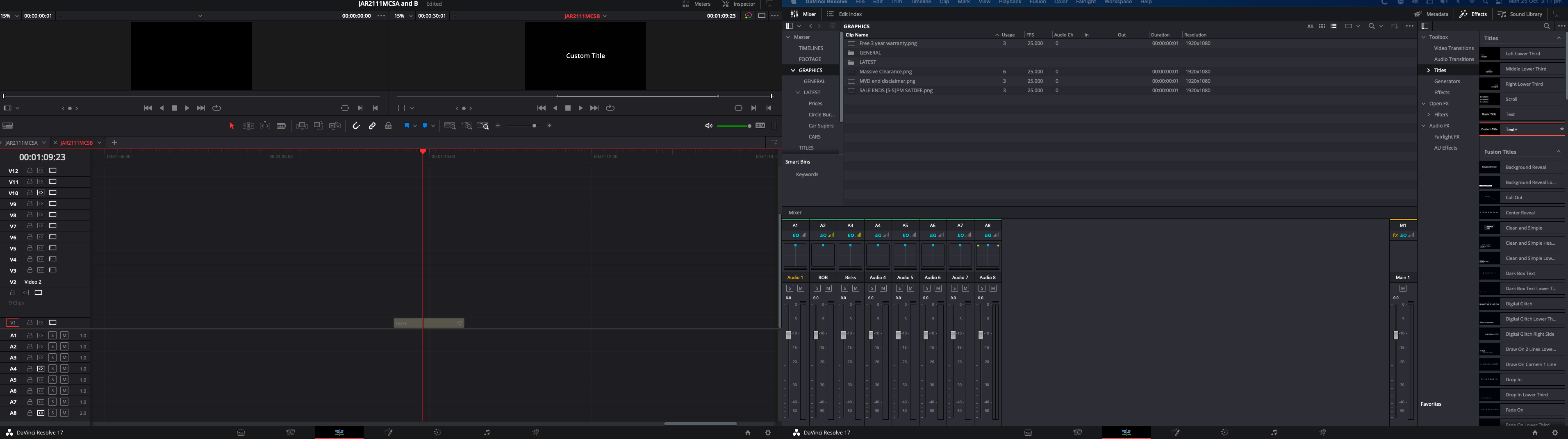The height and width of the screenshot is (439, 1568).
Task: Toggle auto select on track A4
Action: coord(41,368)
